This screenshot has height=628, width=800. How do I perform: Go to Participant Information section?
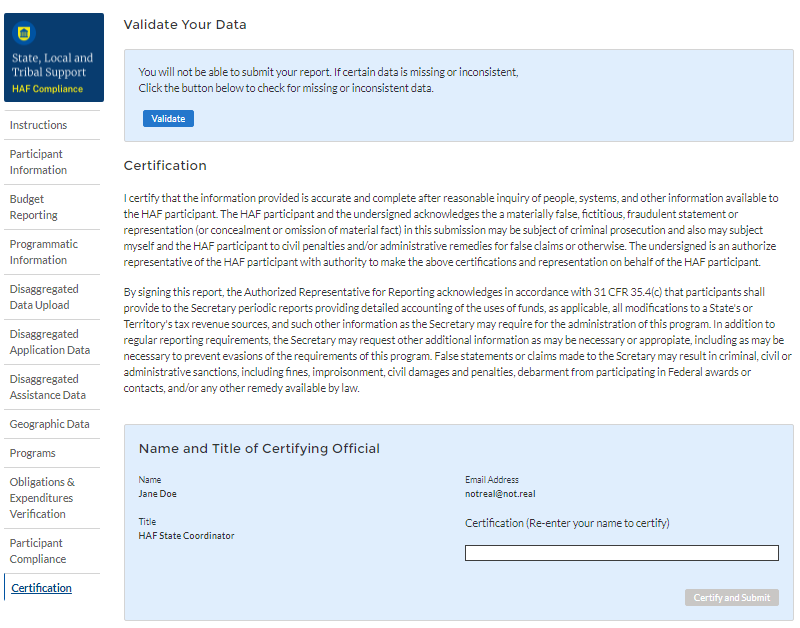click(36, 162)
